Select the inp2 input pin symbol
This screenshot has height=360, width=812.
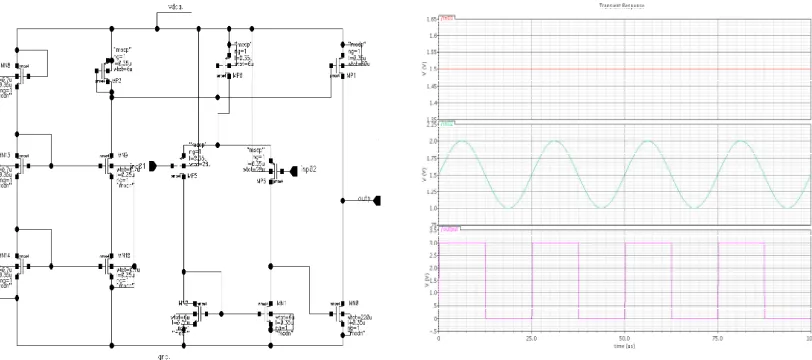[x=294, y=170]
